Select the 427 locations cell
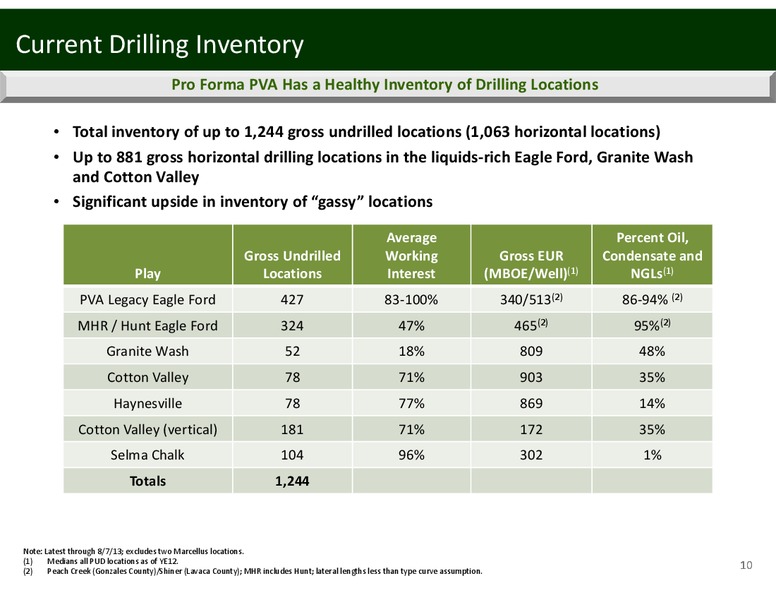This screenshot has width=776, height=600. [292, 300]
